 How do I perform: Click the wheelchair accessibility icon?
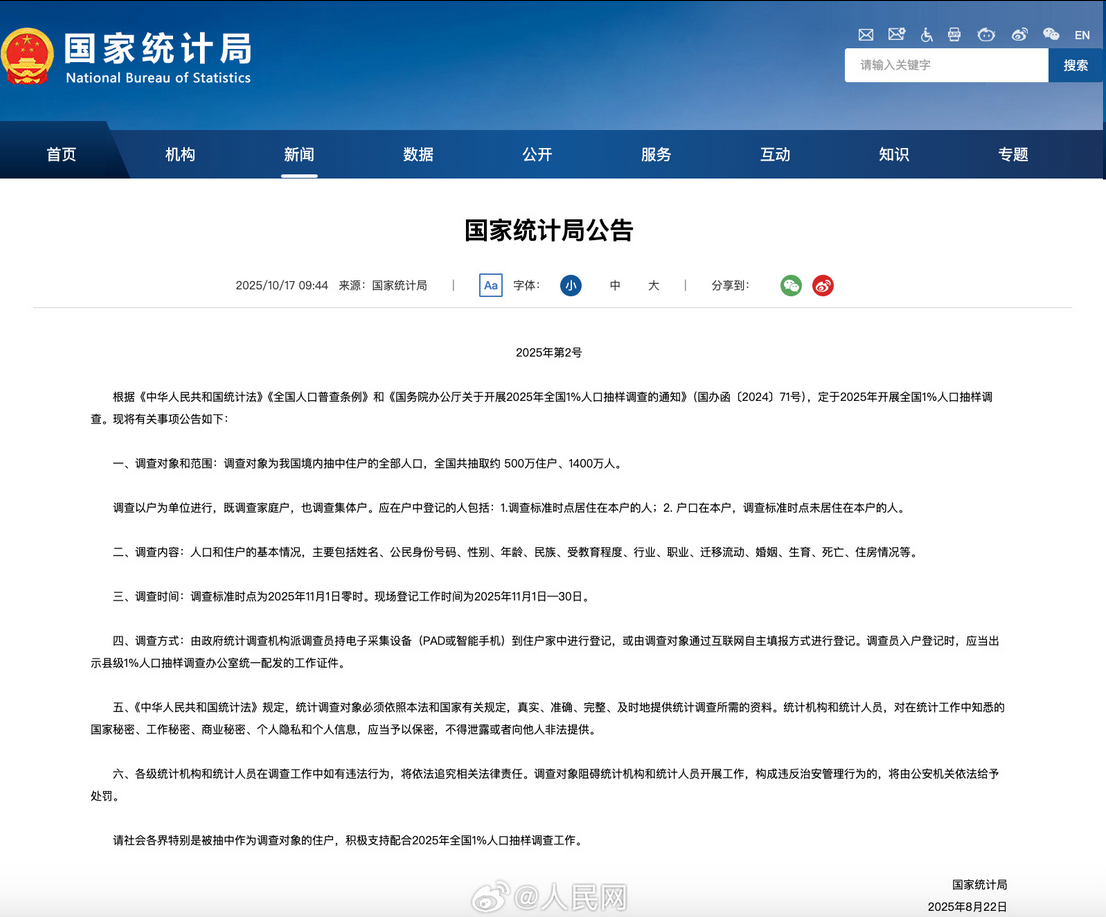(926, 35)
